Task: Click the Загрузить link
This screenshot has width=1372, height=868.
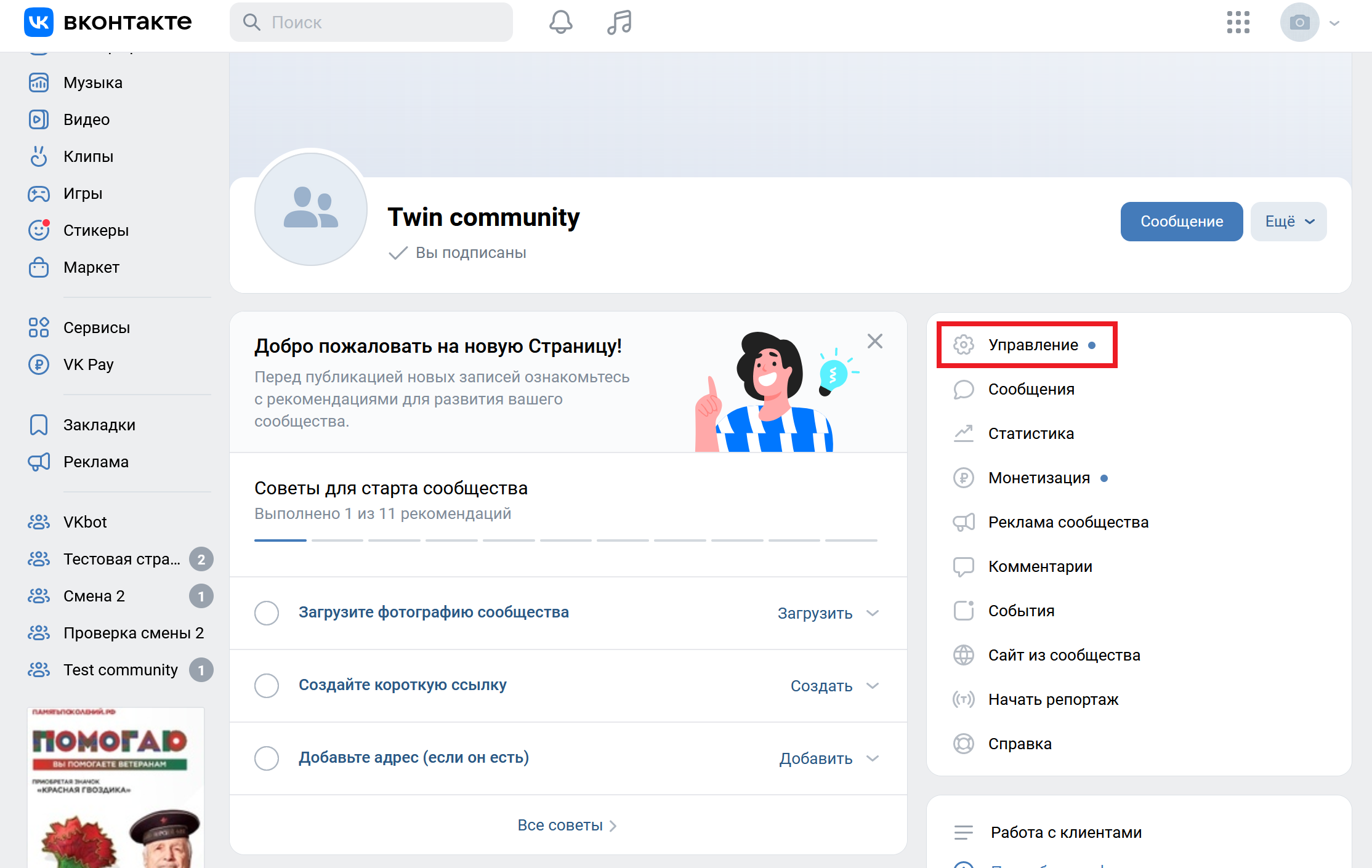Action: (x=815, y=613)
